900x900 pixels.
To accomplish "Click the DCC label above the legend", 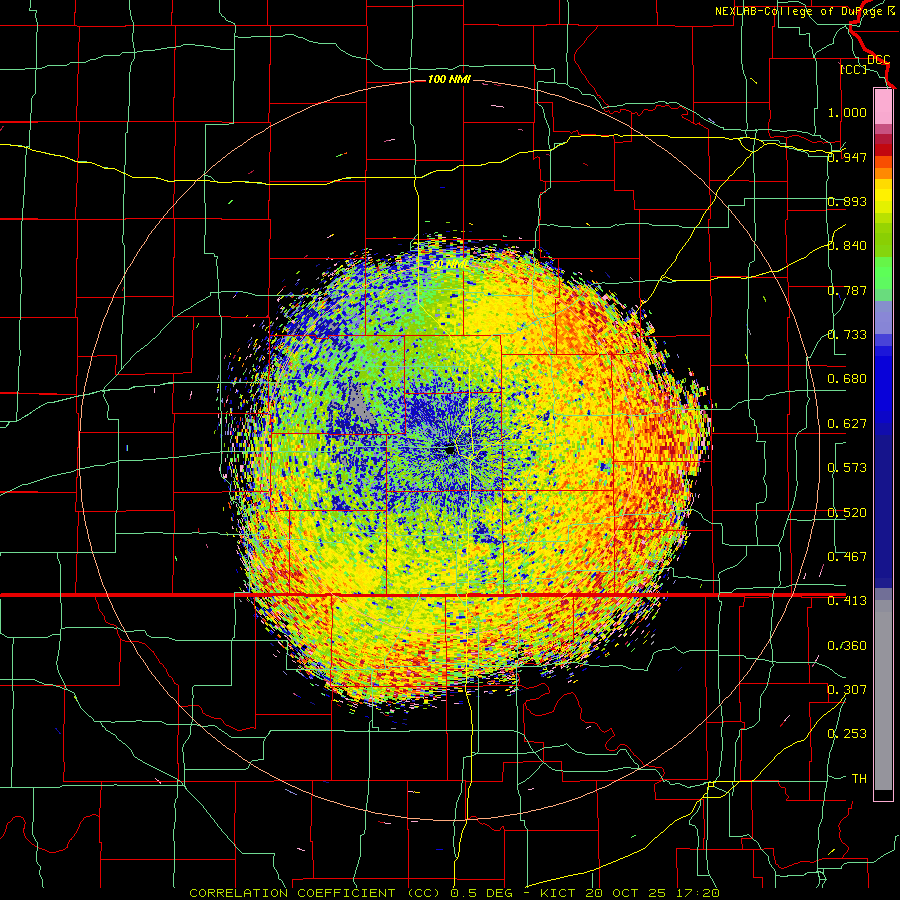I will pyautogui.click(x=878, y=59).
